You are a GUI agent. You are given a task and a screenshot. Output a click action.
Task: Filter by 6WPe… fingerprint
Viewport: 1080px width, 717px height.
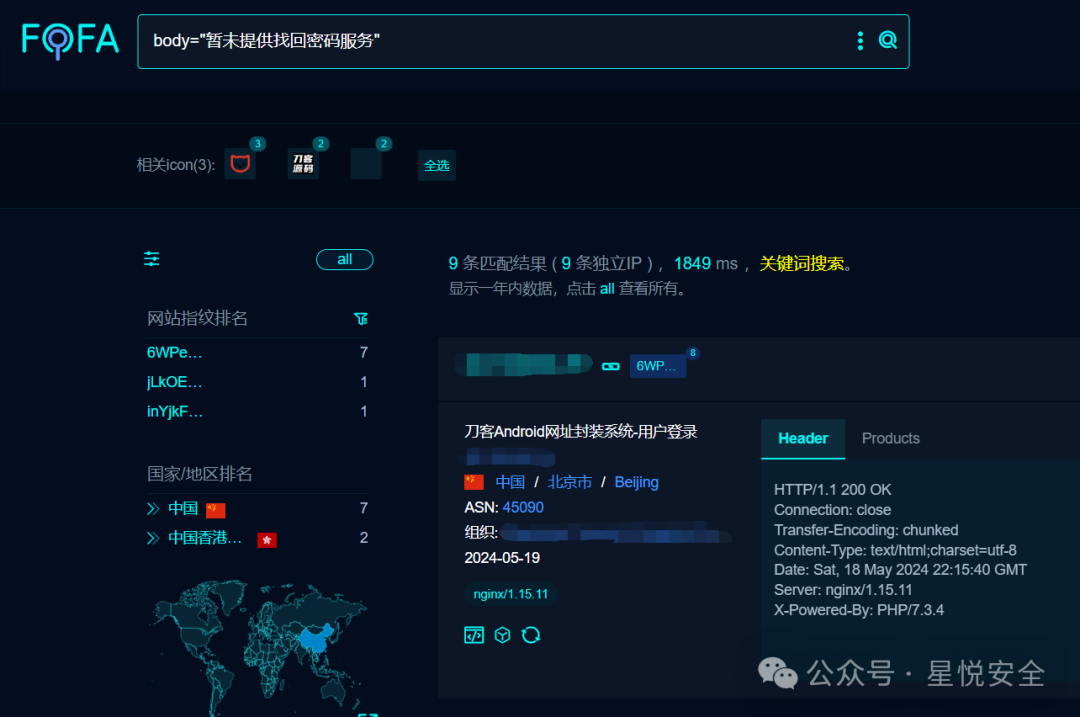(174, 353)
